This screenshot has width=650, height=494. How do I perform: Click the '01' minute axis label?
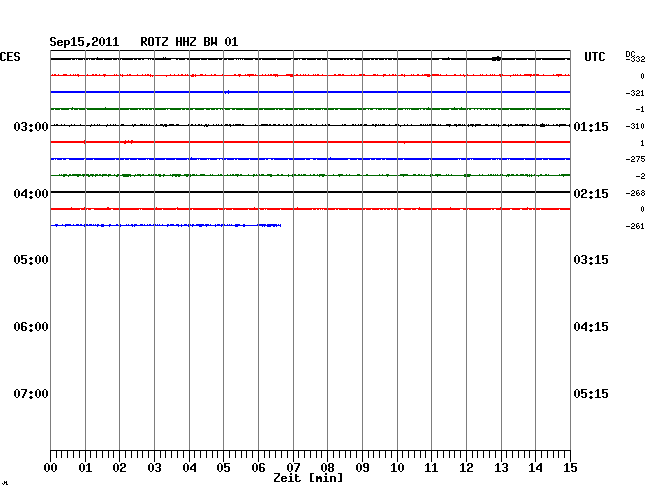pos(85,468)
